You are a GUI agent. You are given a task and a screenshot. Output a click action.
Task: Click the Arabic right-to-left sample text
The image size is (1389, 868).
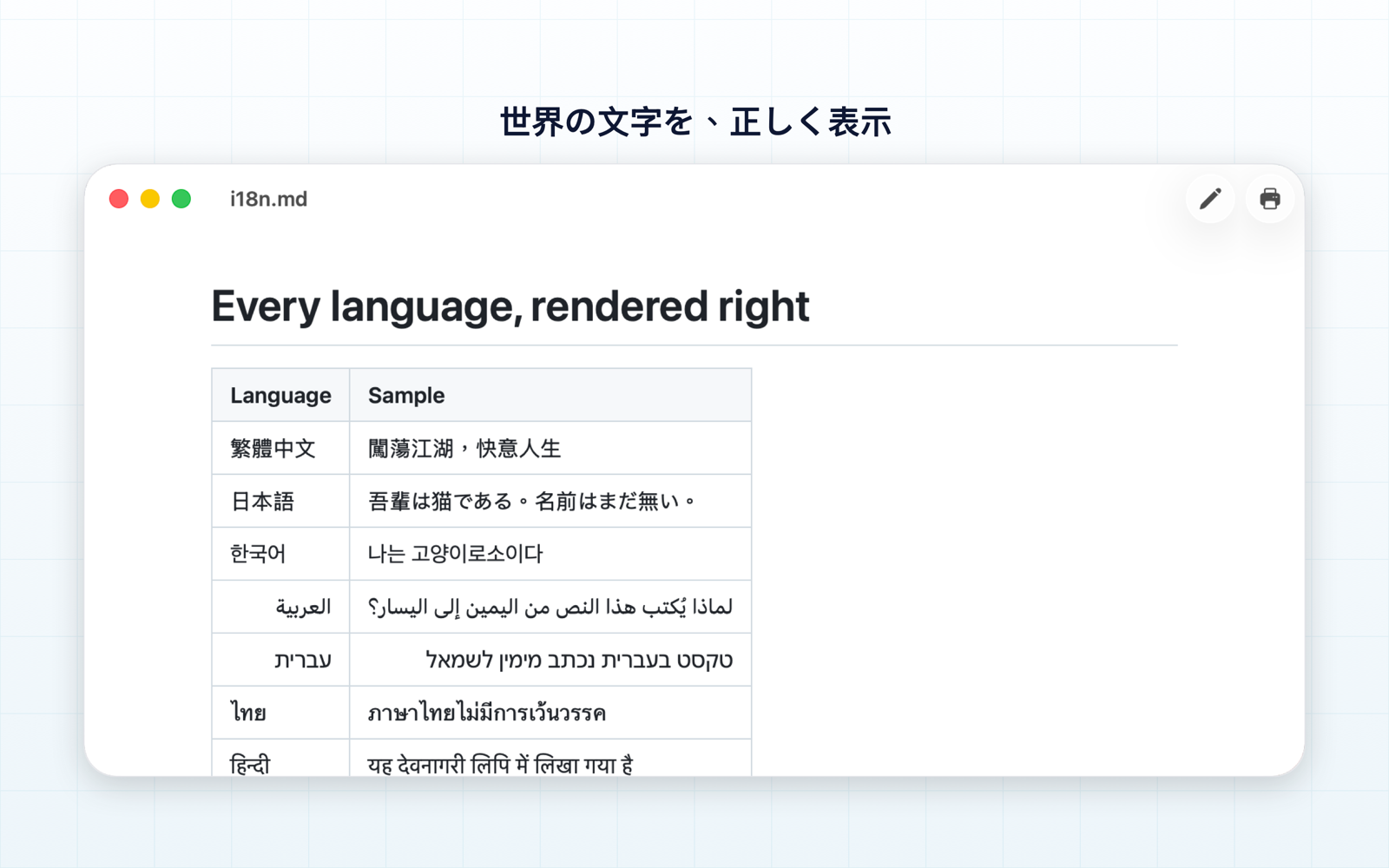(x=550, y=607)
